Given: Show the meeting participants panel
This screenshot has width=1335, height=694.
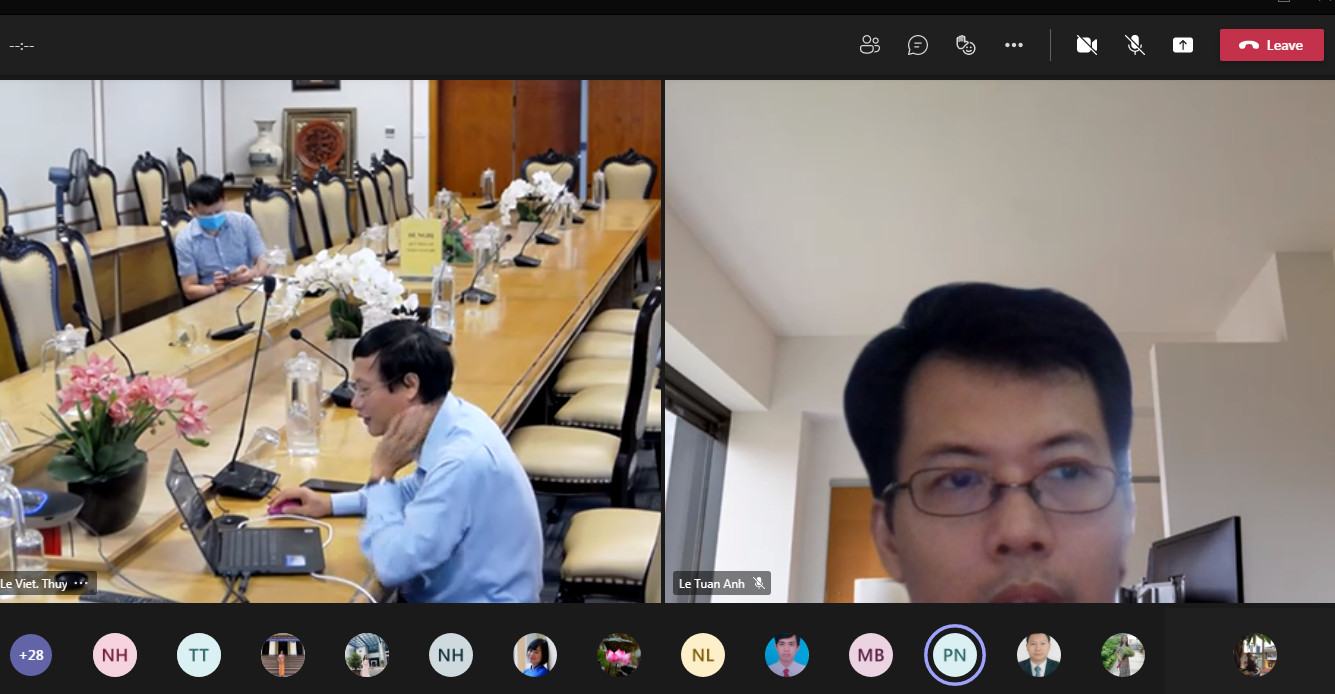Looking at the screenshot, I should (x=869, y=45).
